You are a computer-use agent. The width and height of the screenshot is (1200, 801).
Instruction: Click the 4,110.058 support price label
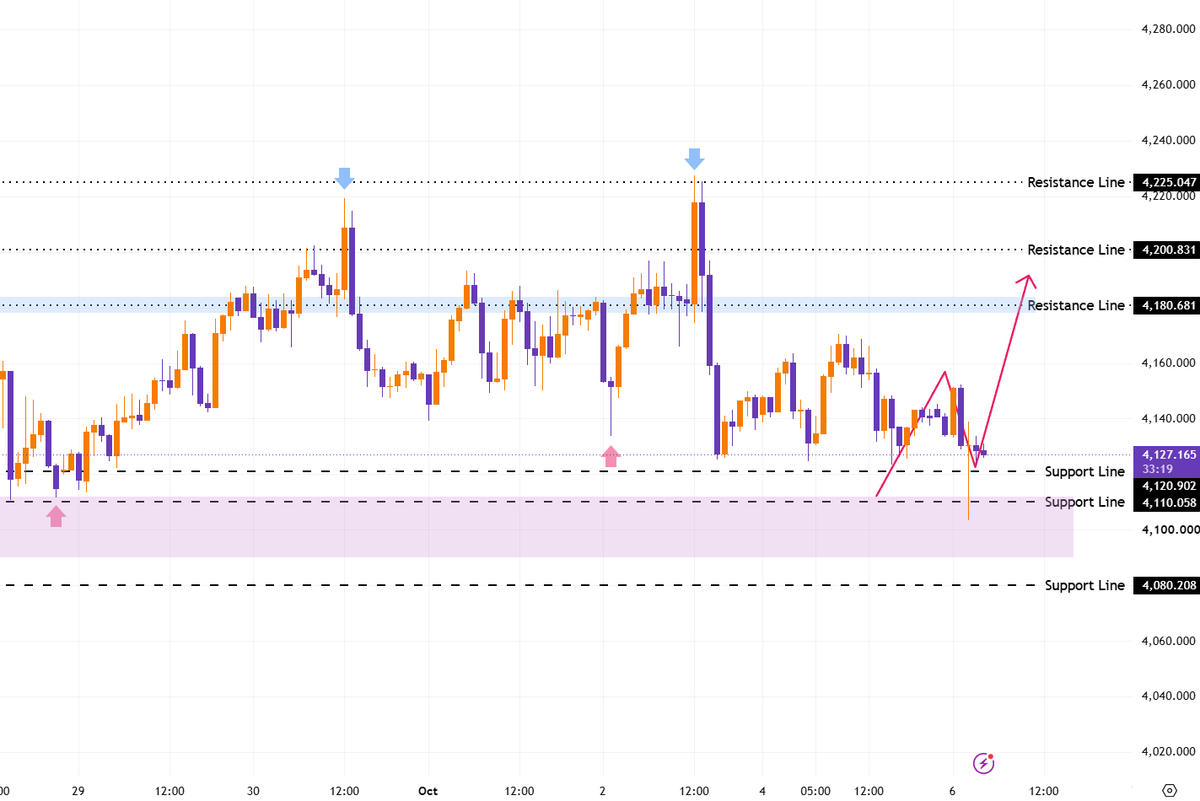click(1165, 502)
